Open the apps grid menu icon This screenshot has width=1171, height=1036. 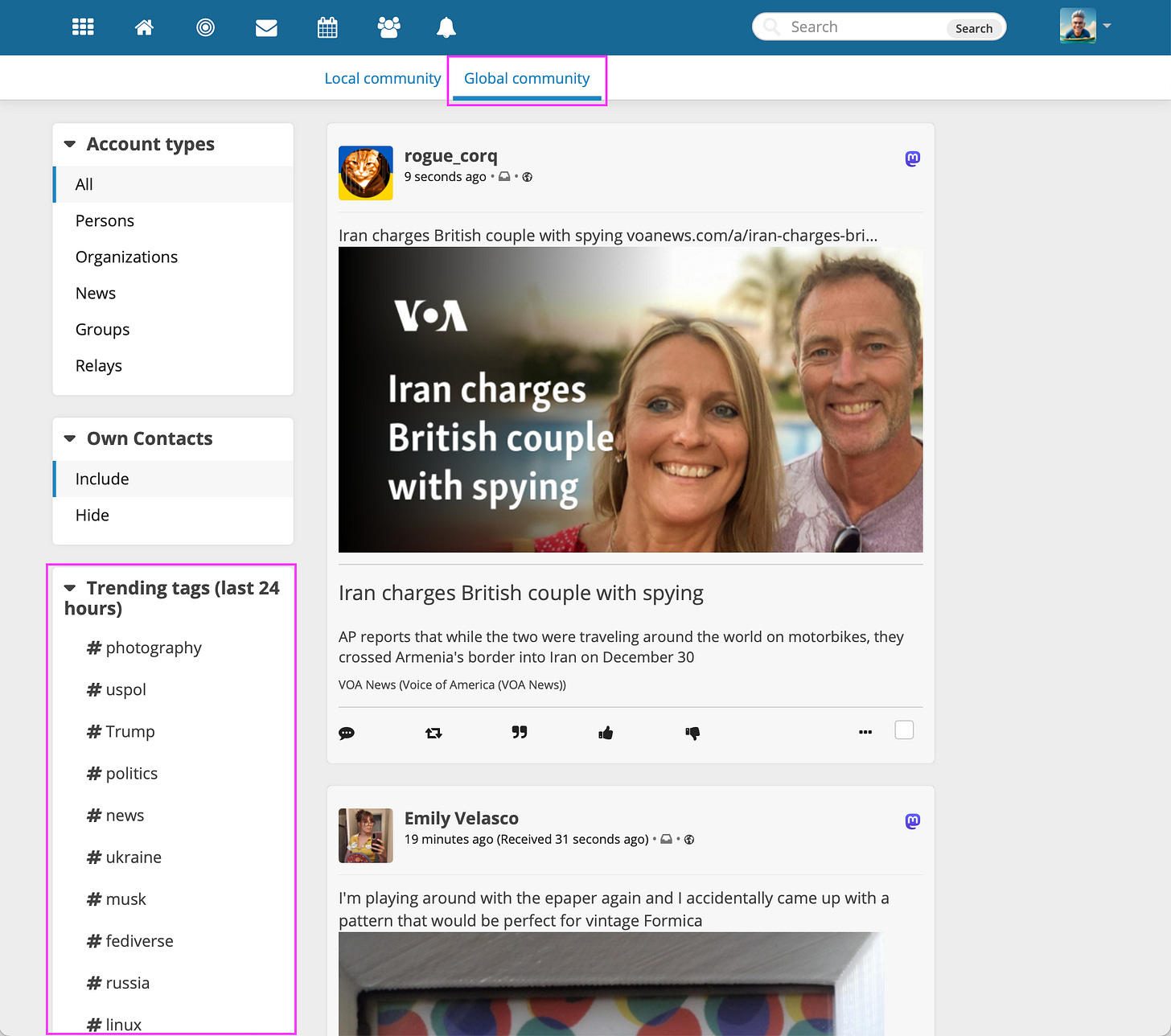pyautogui.click(x=83, y=27)
